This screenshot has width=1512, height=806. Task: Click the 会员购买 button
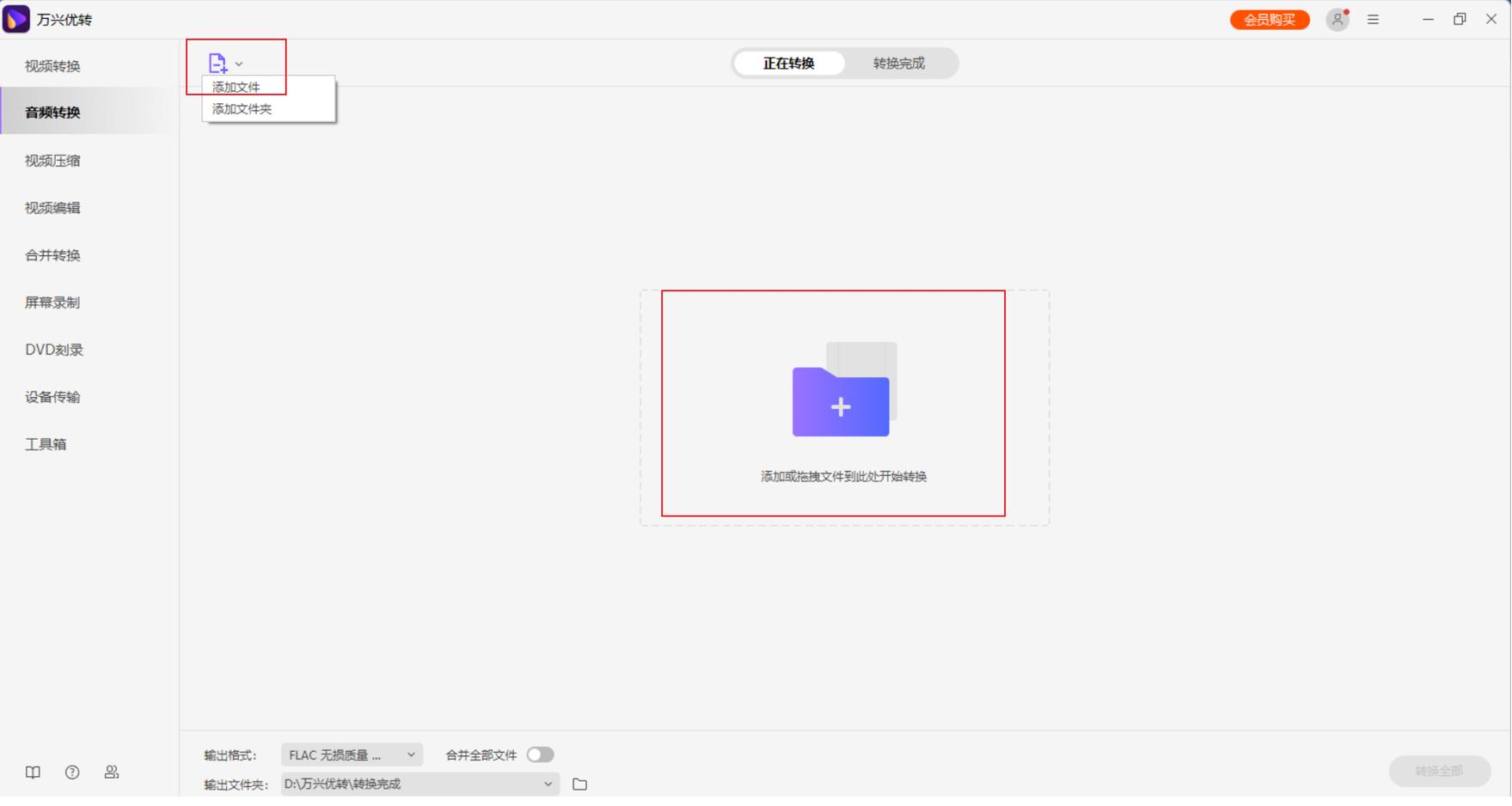[1270, 19]
